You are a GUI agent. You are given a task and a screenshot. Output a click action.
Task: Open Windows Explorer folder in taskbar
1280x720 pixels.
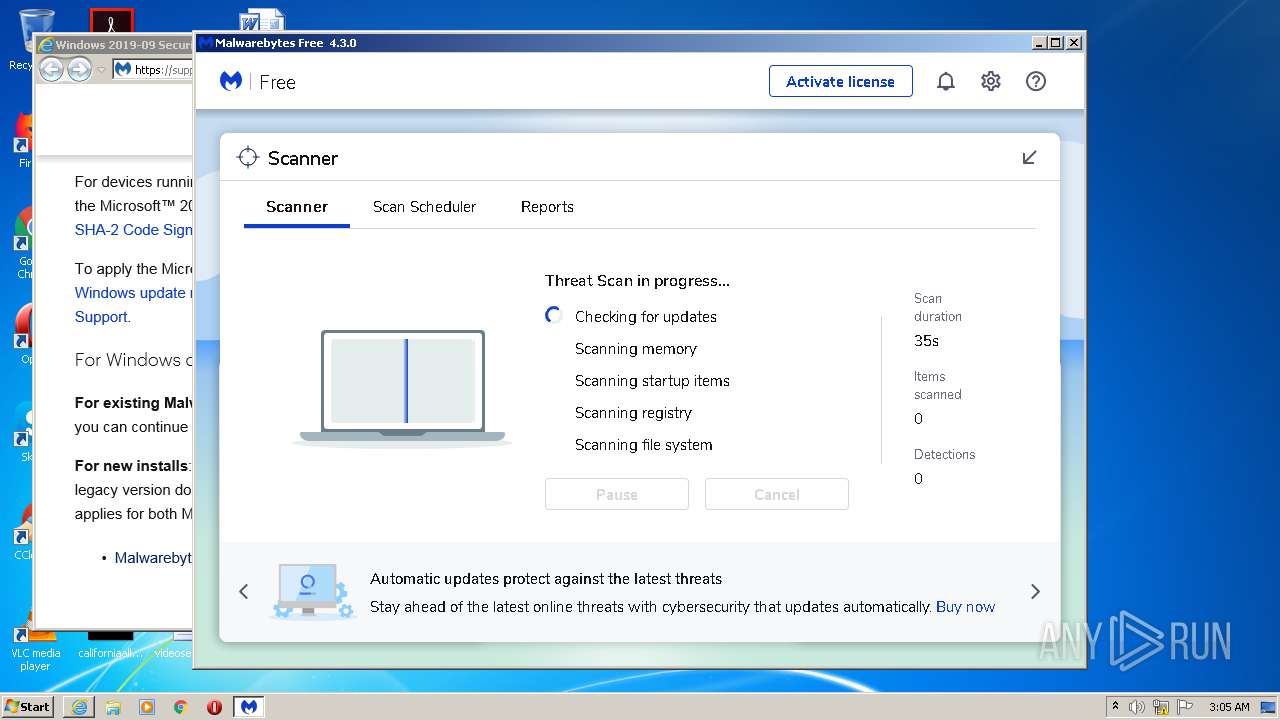tap(113, 706)
